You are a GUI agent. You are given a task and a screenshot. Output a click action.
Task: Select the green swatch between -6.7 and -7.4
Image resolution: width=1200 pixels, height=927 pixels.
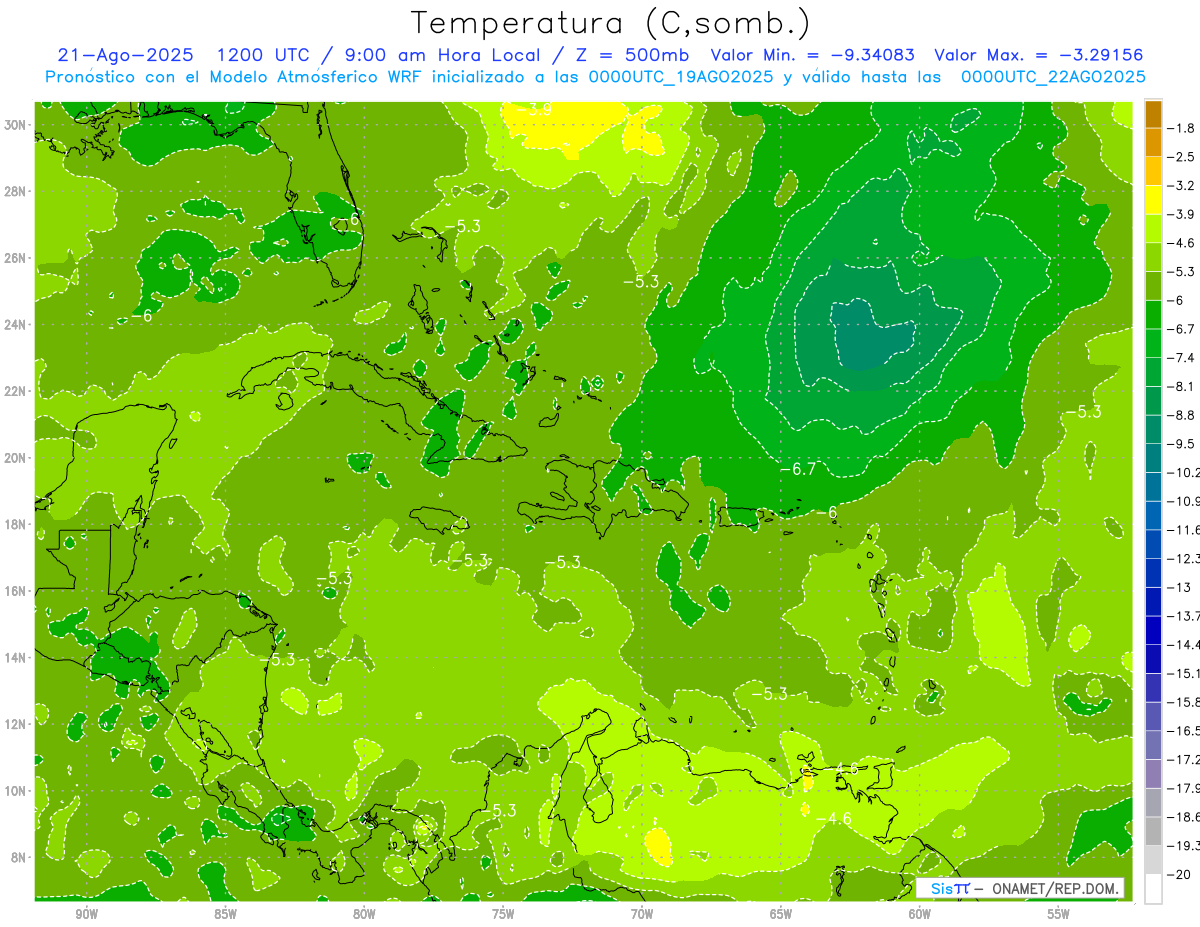click(x=1154, y=343)
